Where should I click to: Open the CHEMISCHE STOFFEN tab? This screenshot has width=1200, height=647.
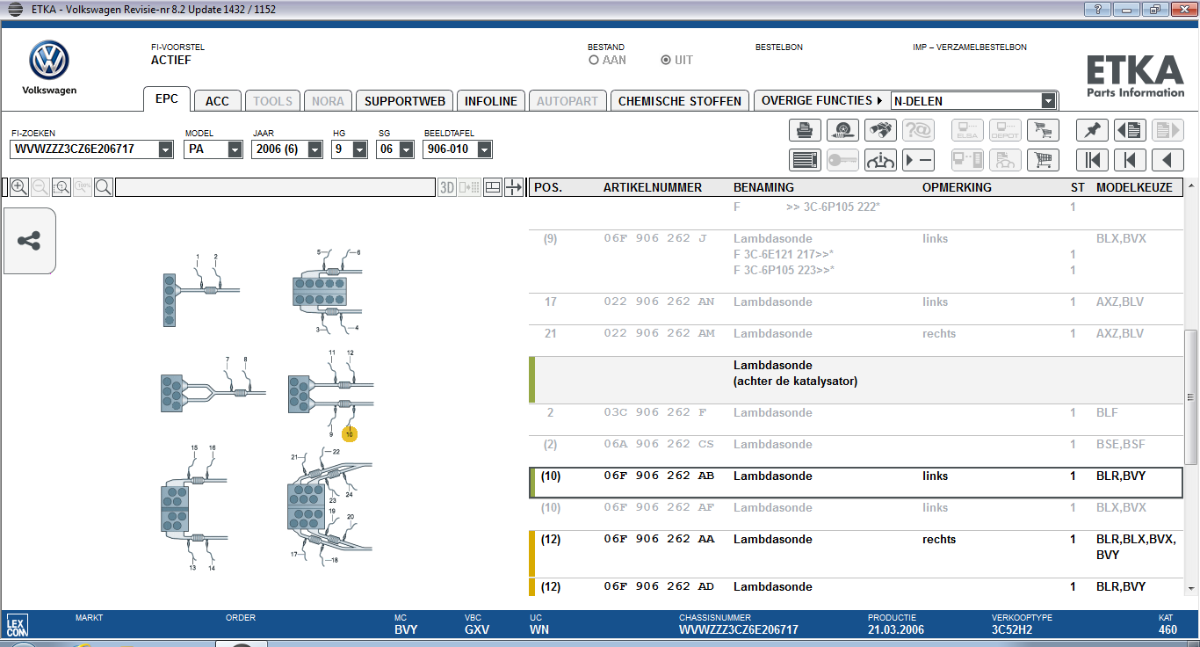pyautogui.click(x=680, y=101)
